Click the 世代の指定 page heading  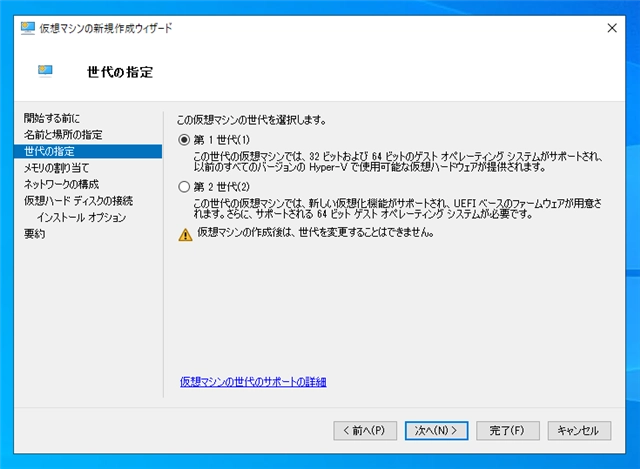tap(120, 72)
